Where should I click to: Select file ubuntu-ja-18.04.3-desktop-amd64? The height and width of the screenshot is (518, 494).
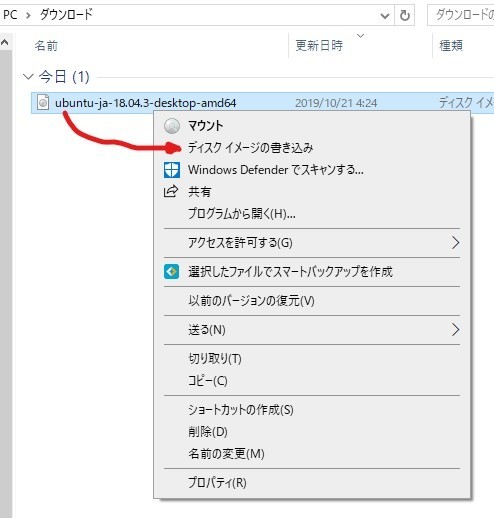pos(145,103)
